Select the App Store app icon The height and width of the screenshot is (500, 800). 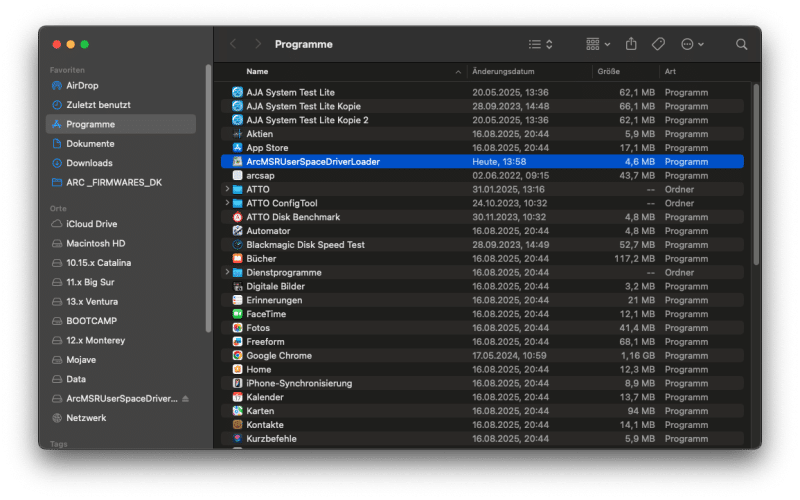237,147
